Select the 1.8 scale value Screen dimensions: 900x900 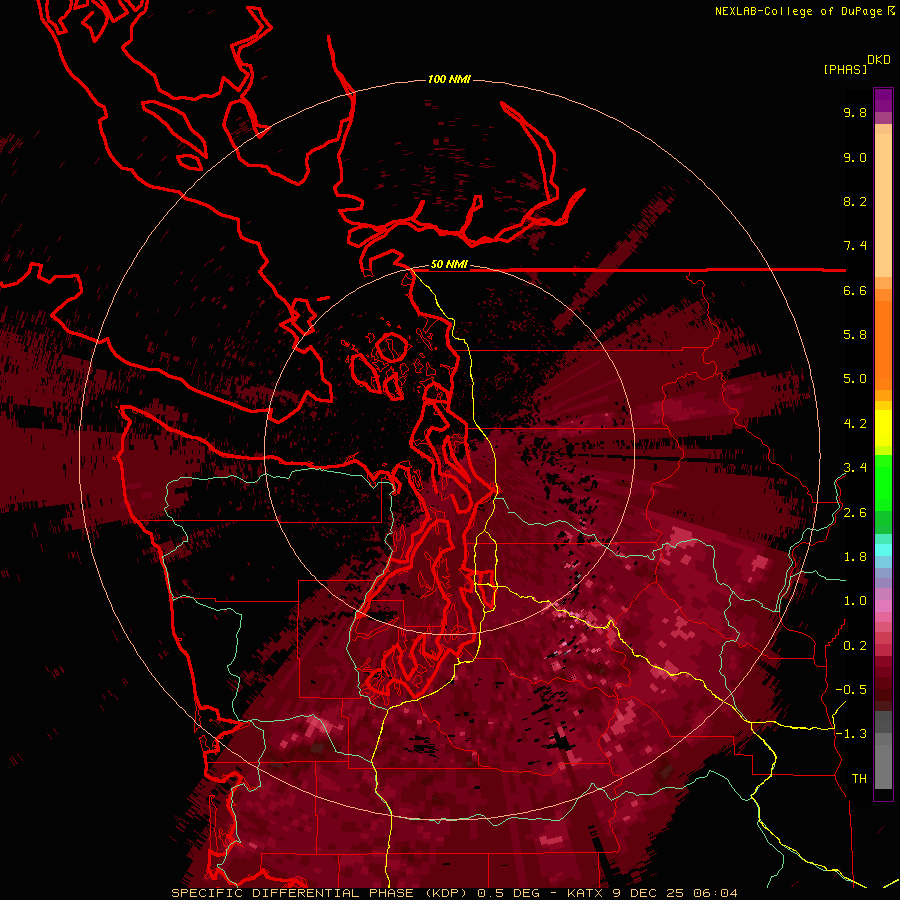coord(855,557)
